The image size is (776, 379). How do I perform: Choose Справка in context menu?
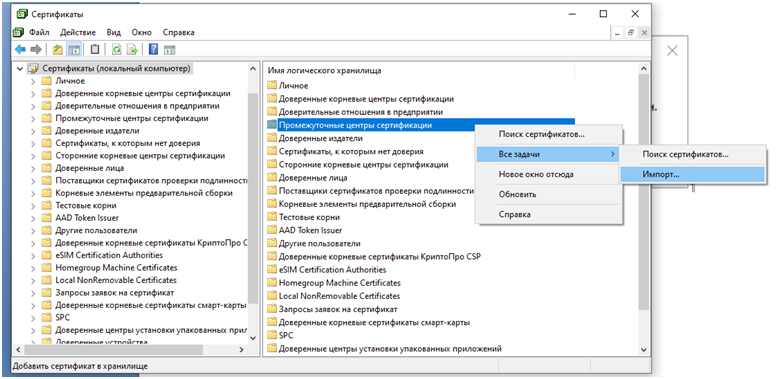click(x=548, y=214)
